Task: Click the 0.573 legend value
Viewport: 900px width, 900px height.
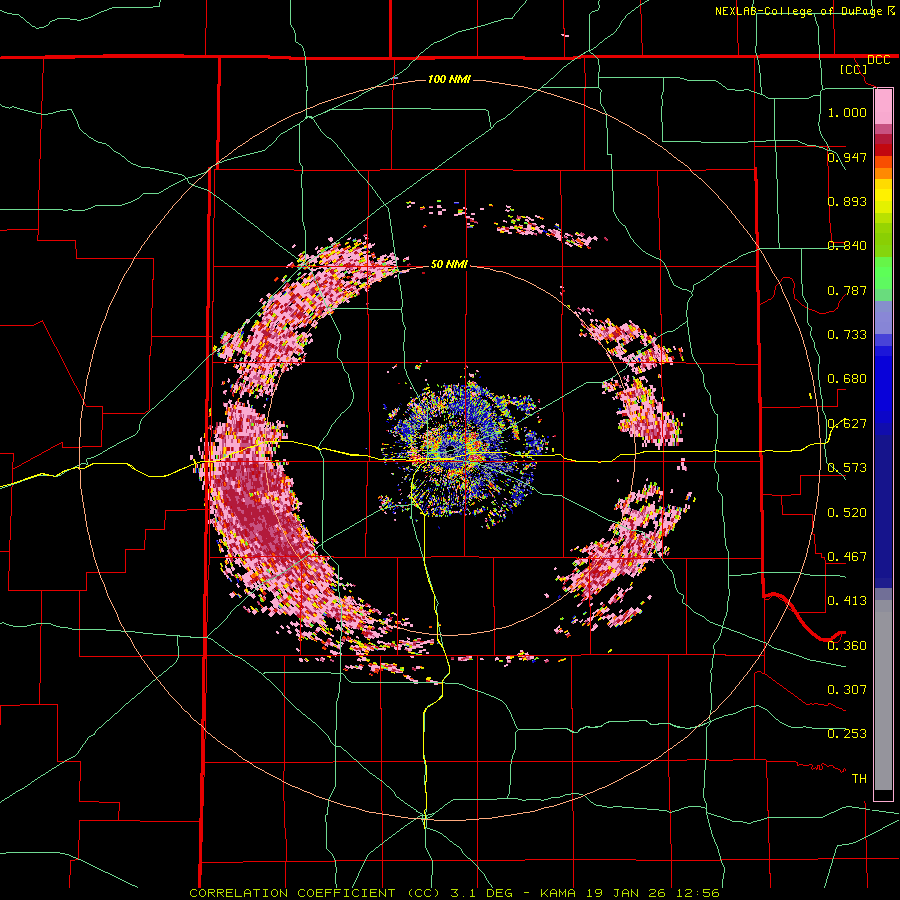Action: point(847,468)
